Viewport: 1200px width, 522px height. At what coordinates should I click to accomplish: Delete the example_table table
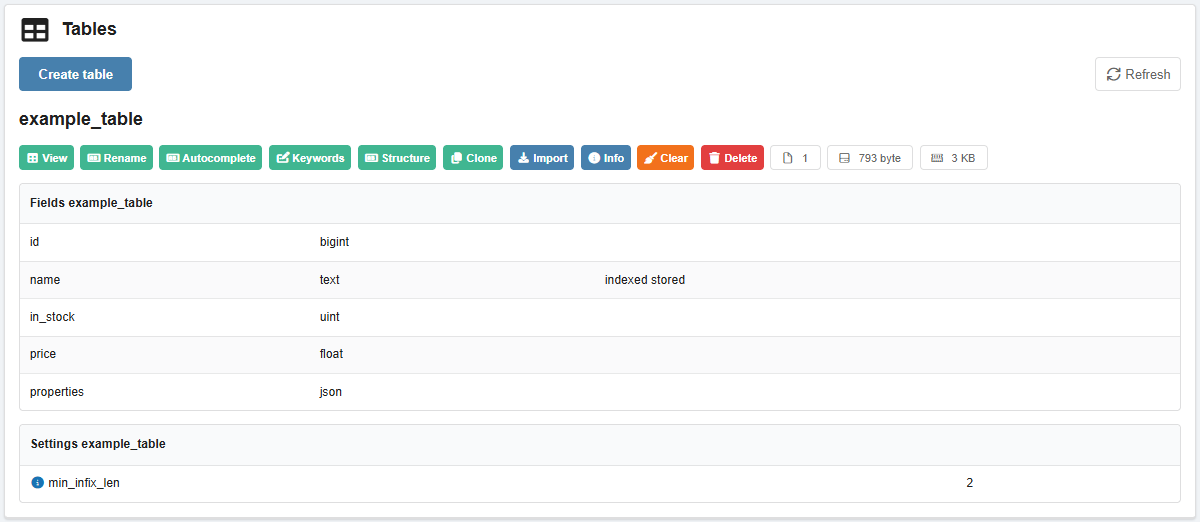732,158
